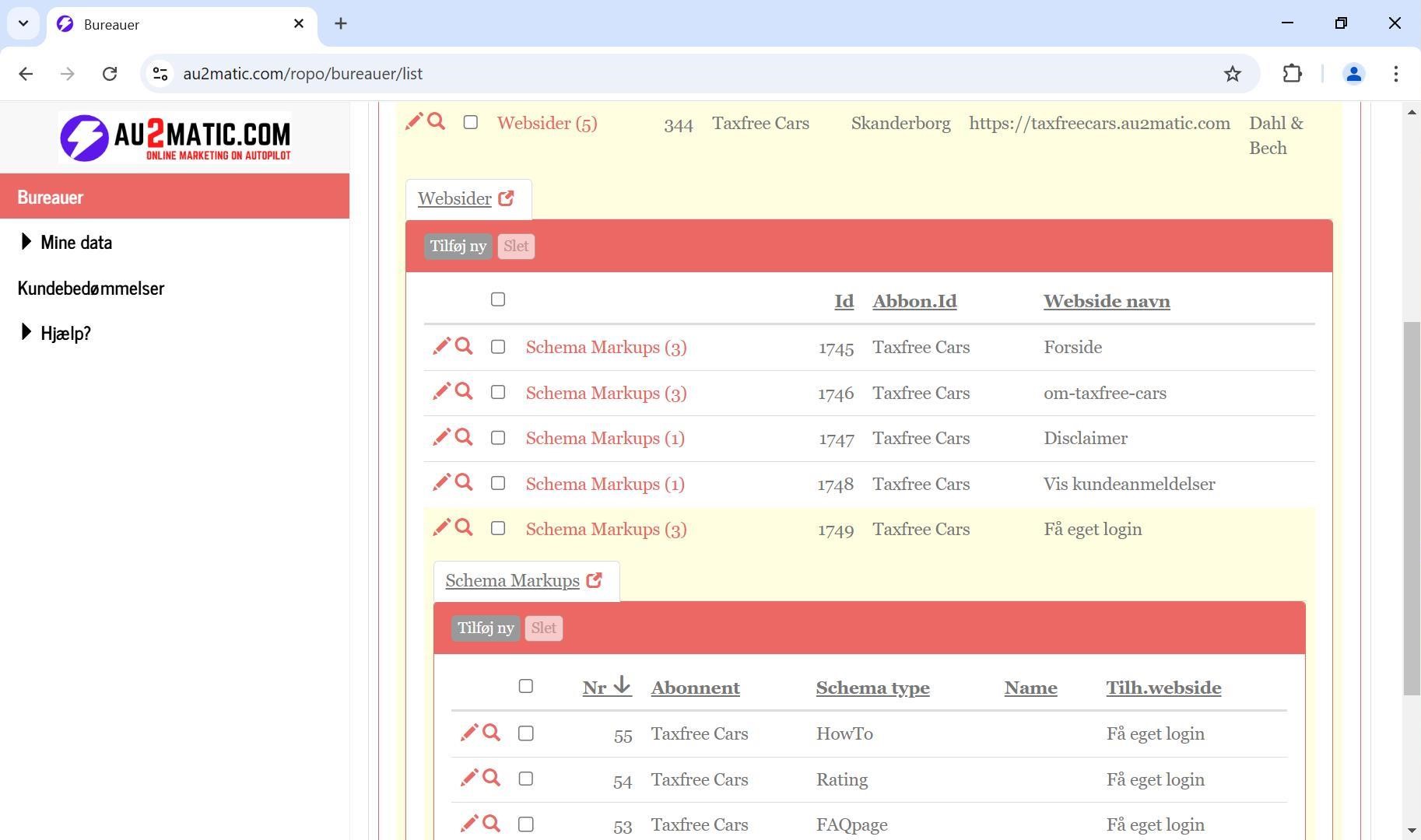The width and height of the screenshot is (1421, 840).
Task: Open Bureauer in sidebar menu
Action: 174,196
